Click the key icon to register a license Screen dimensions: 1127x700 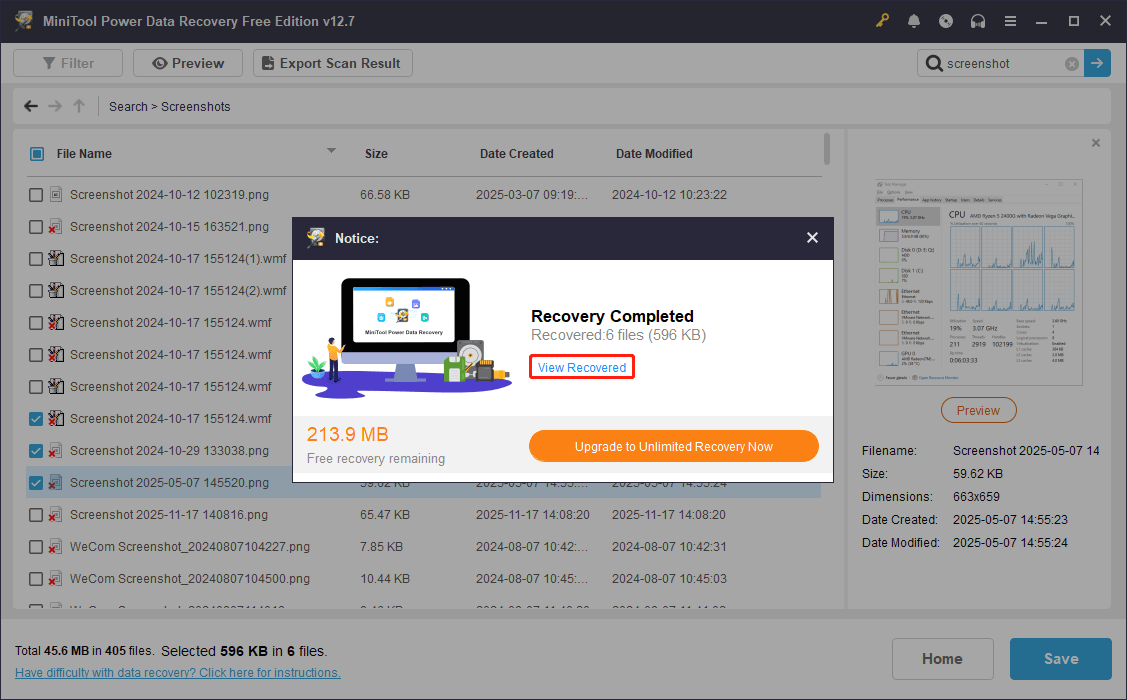[882, 20]
